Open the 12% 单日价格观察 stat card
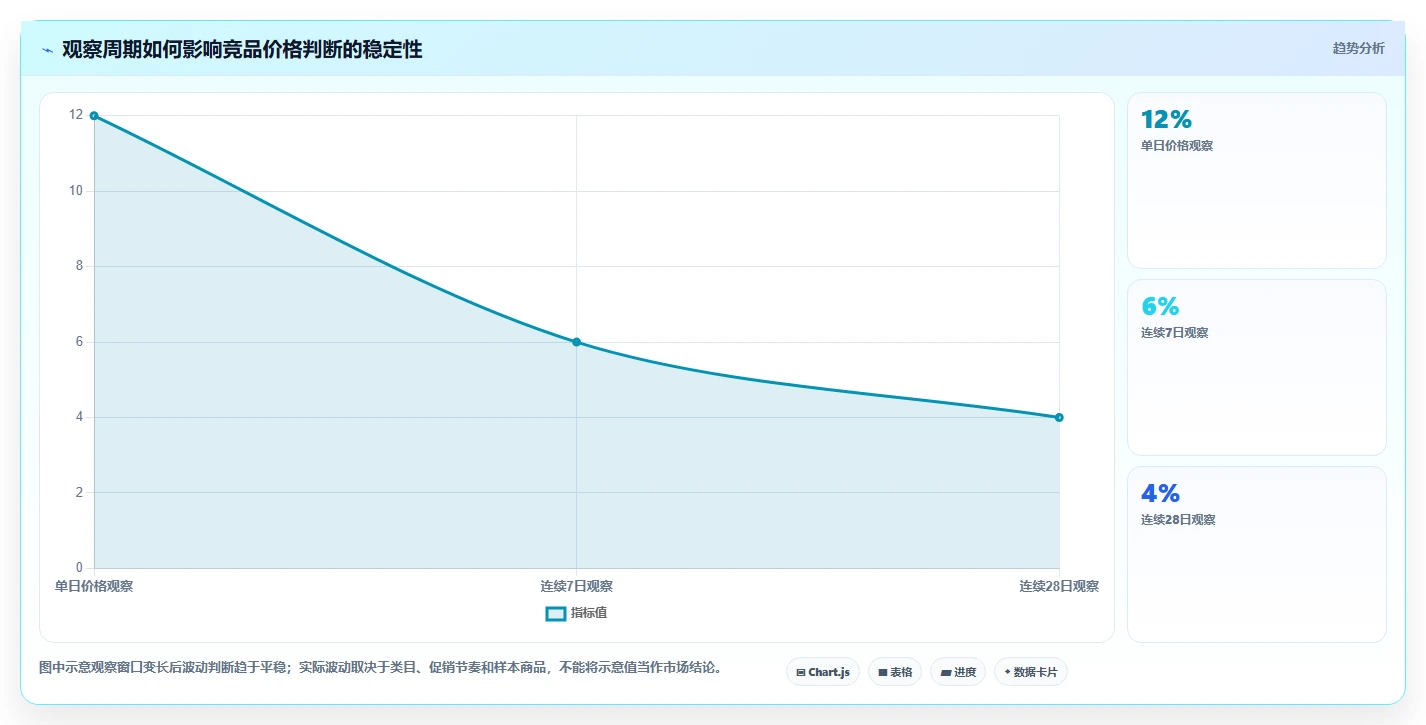 (x=1256, y=180)
